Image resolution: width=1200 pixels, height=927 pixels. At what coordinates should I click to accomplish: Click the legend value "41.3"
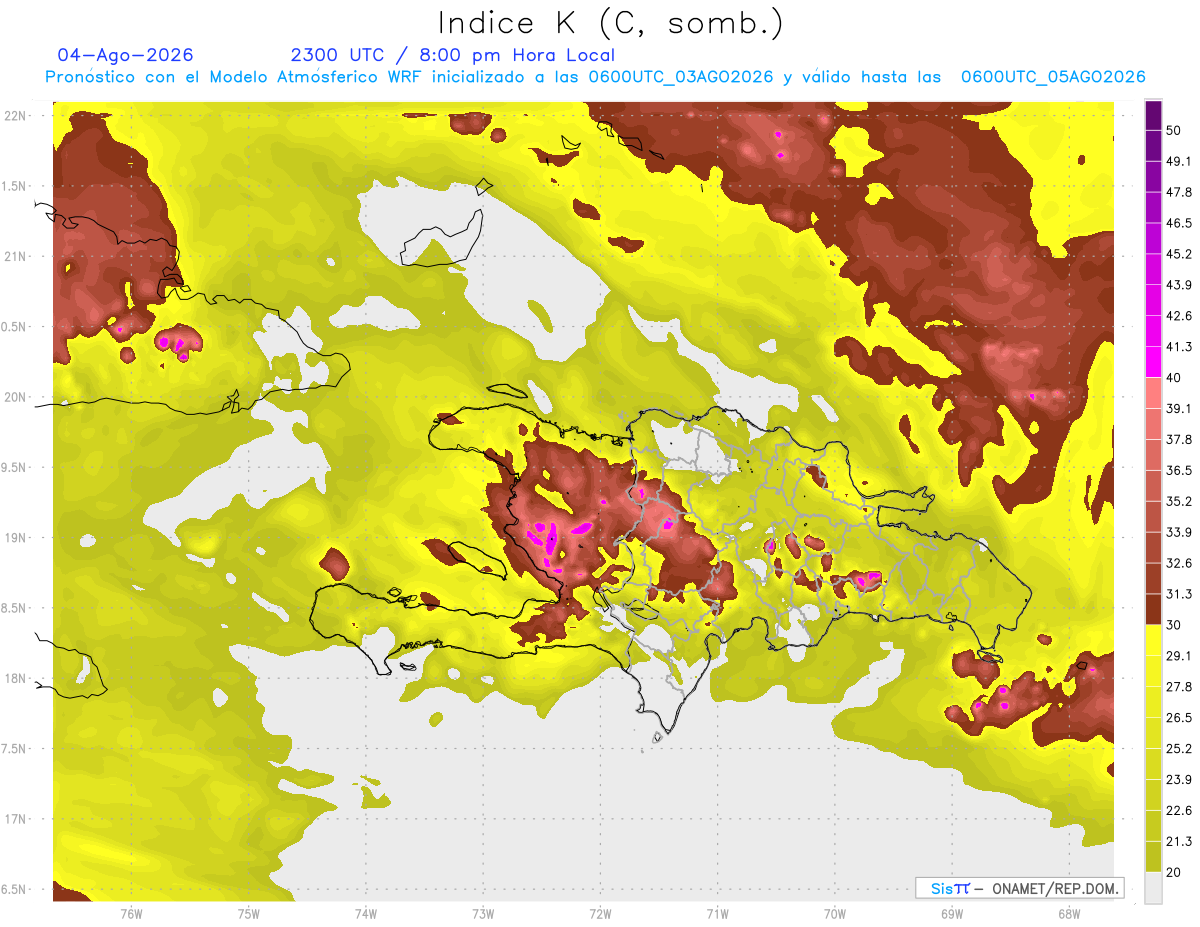pos(1179,347)
